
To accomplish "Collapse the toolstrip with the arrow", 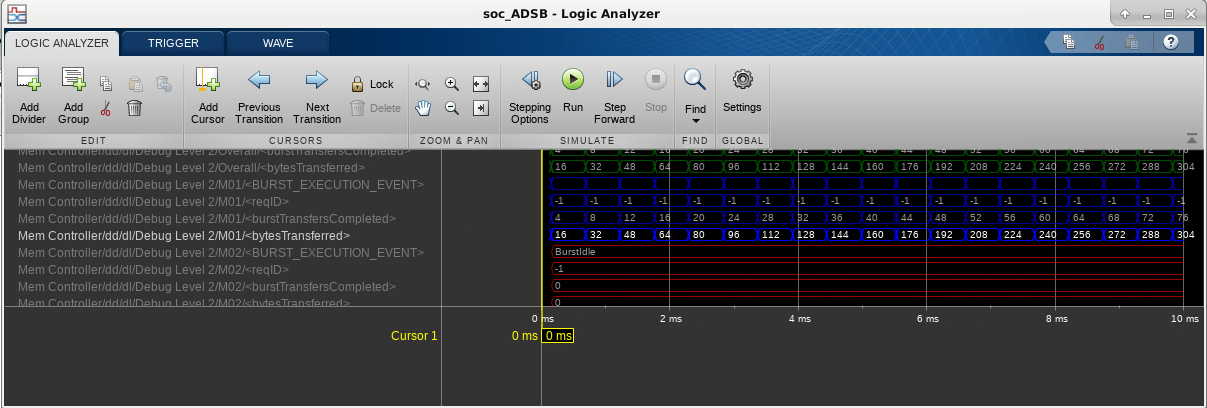I will coord(1191,138).
